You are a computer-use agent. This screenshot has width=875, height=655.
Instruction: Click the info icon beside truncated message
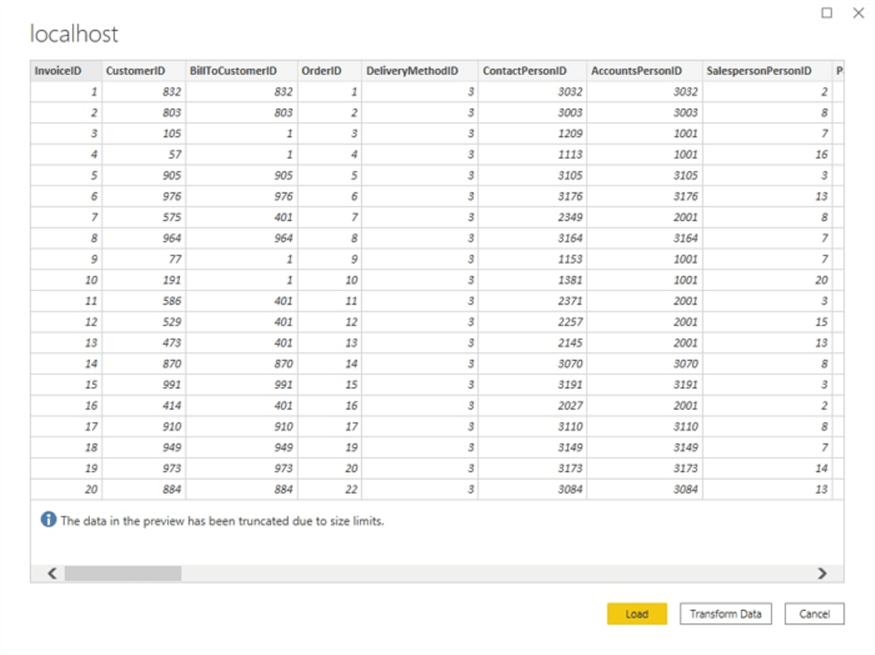click(48, 520)
